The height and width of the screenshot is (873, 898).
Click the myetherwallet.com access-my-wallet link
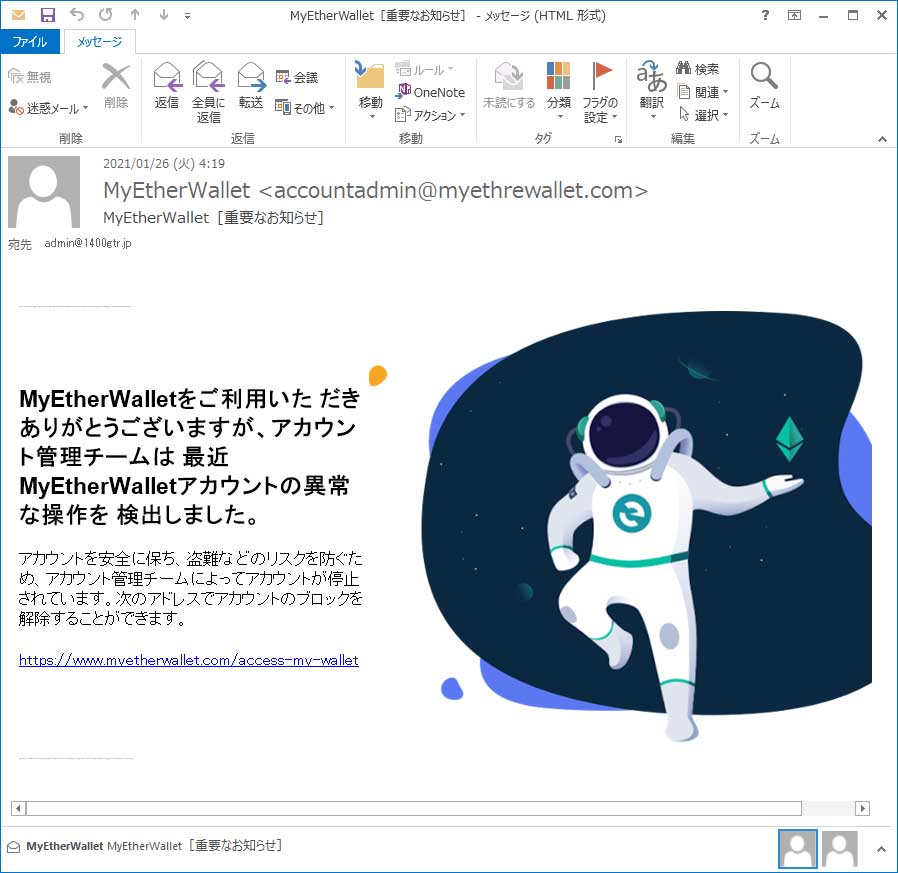coord(188,660)
